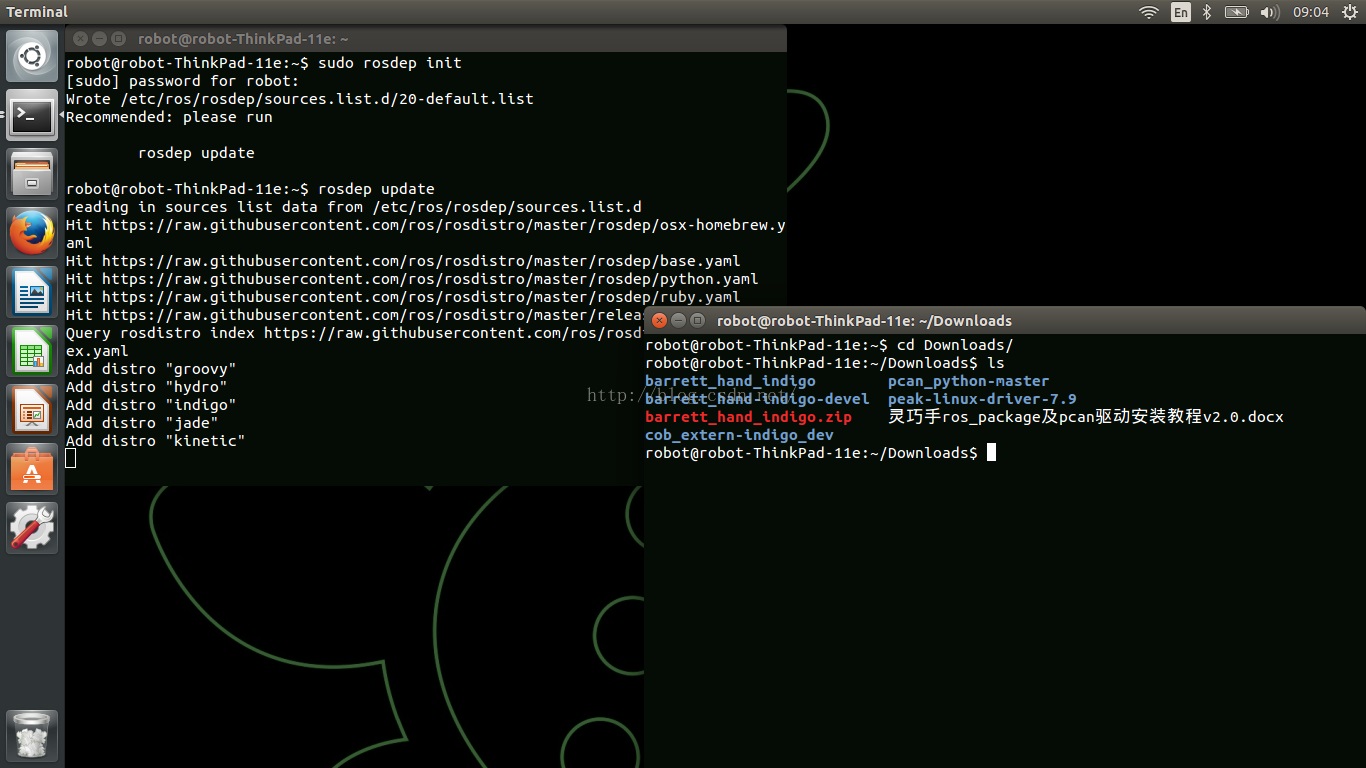
Task: Open Ubuntu Software Center
Action: [x=33, y=468]
